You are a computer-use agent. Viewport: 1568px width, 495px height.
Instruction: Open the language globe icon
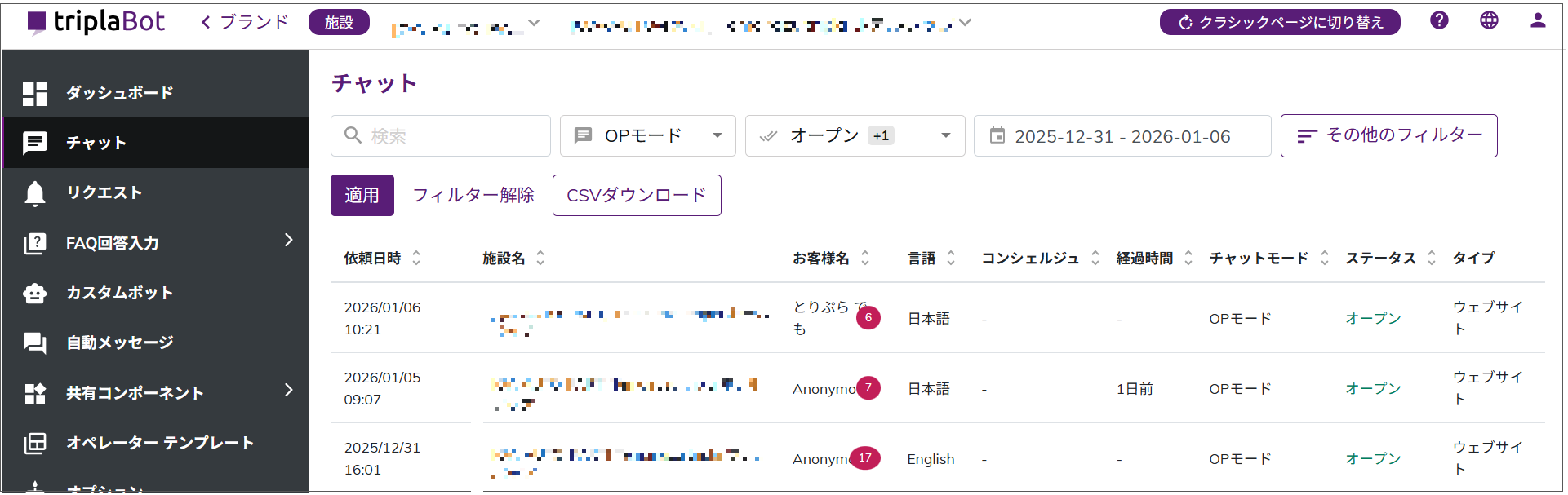coord(1489,20)
